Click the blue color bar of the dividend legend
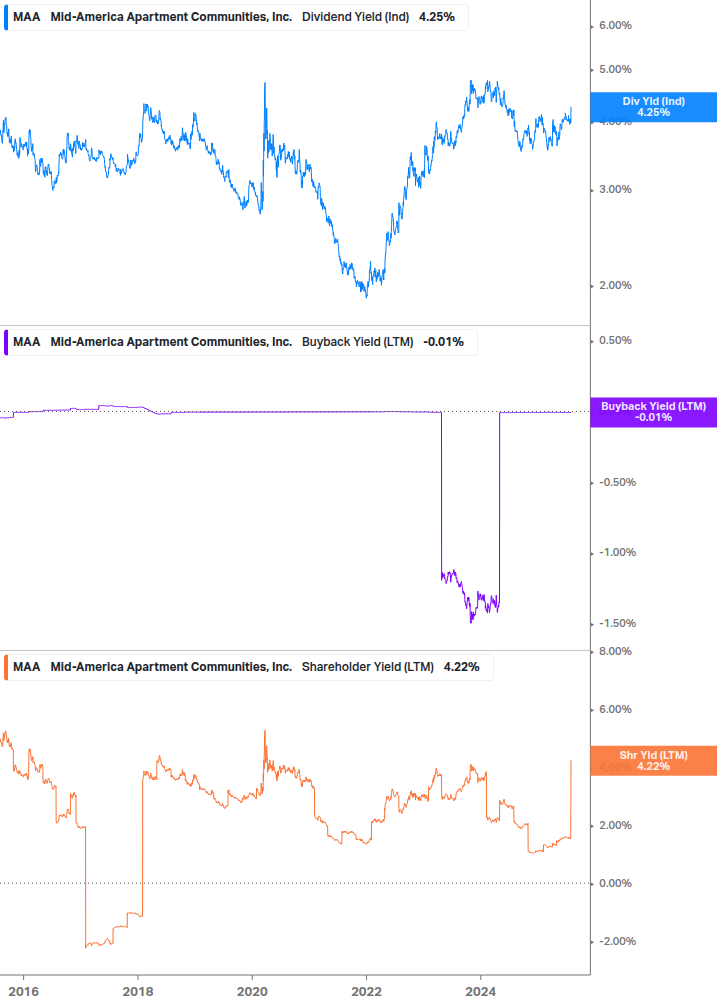This screenshot has width=717, height=1005. click(6, 17)
